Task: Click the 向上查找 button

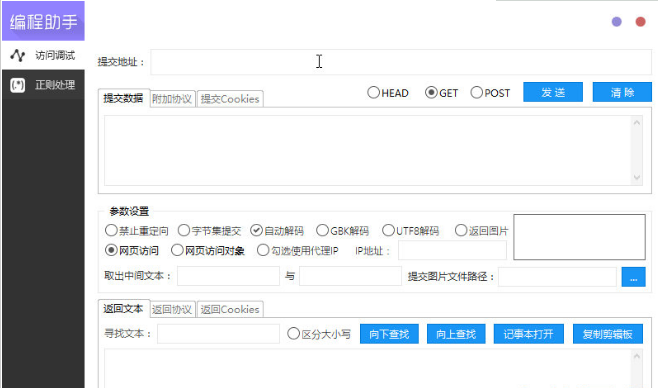Action: [456, 334]
